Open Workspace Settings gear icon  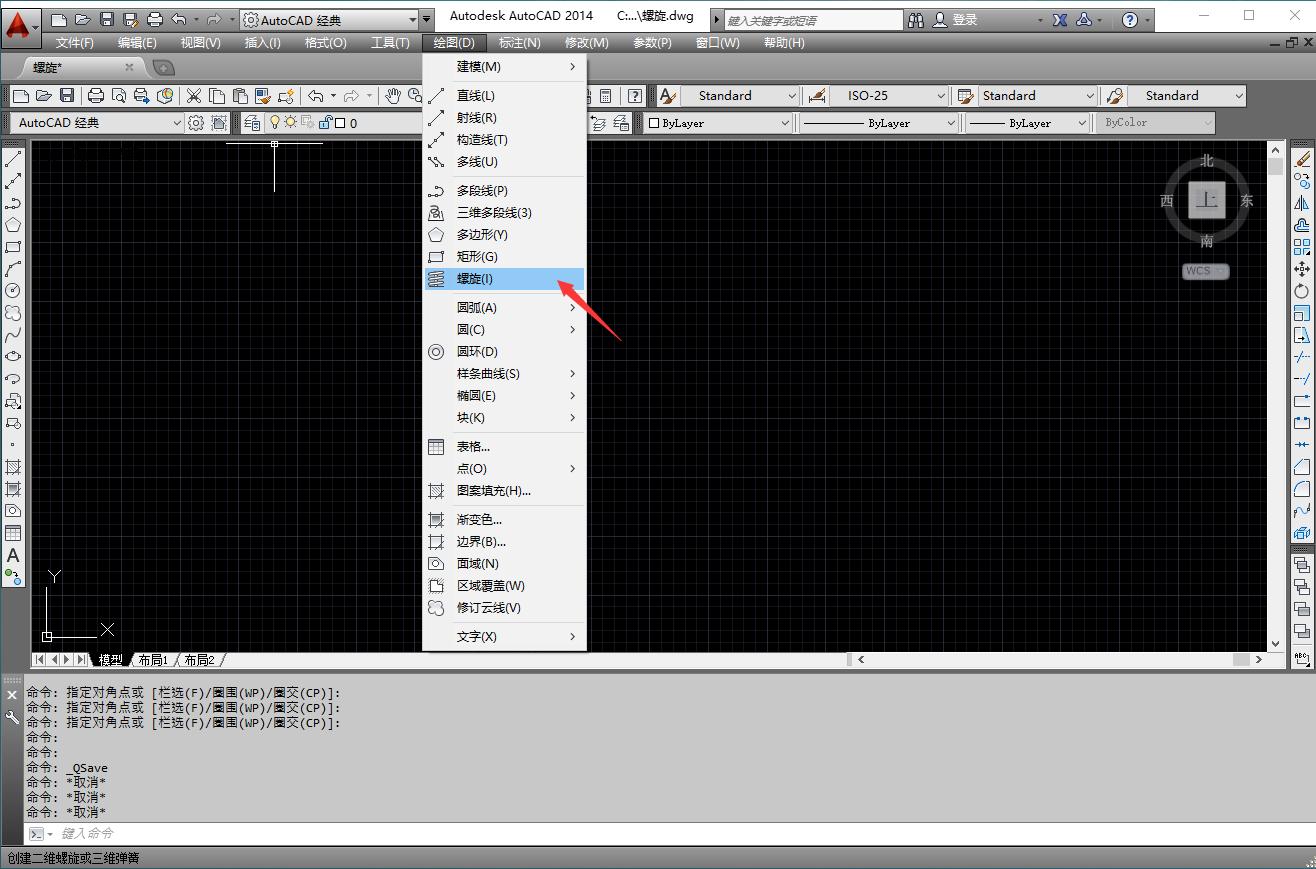pyautogui.click(x=196, y=123)
